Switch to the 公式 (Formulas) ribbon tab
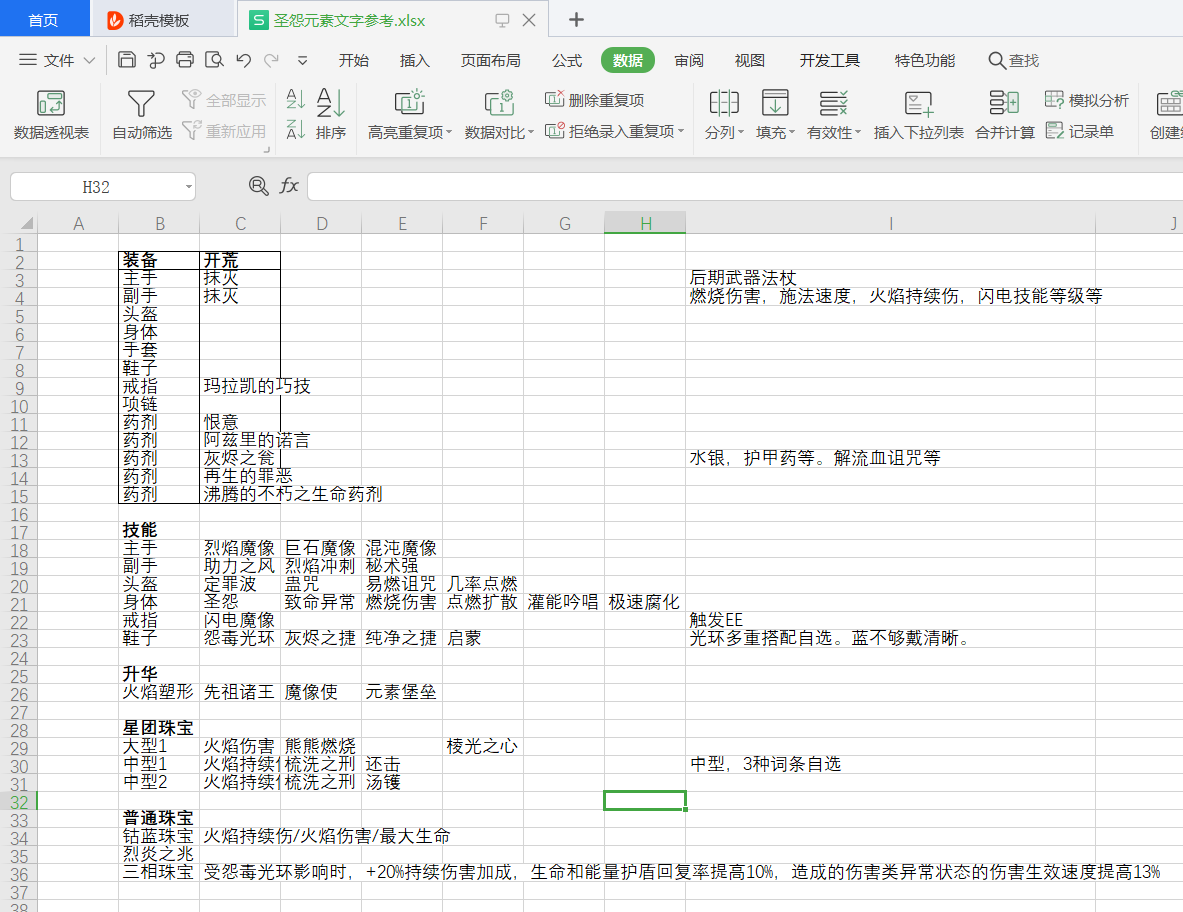Screen dimensions: 1183x912 [x=566, y=60]
